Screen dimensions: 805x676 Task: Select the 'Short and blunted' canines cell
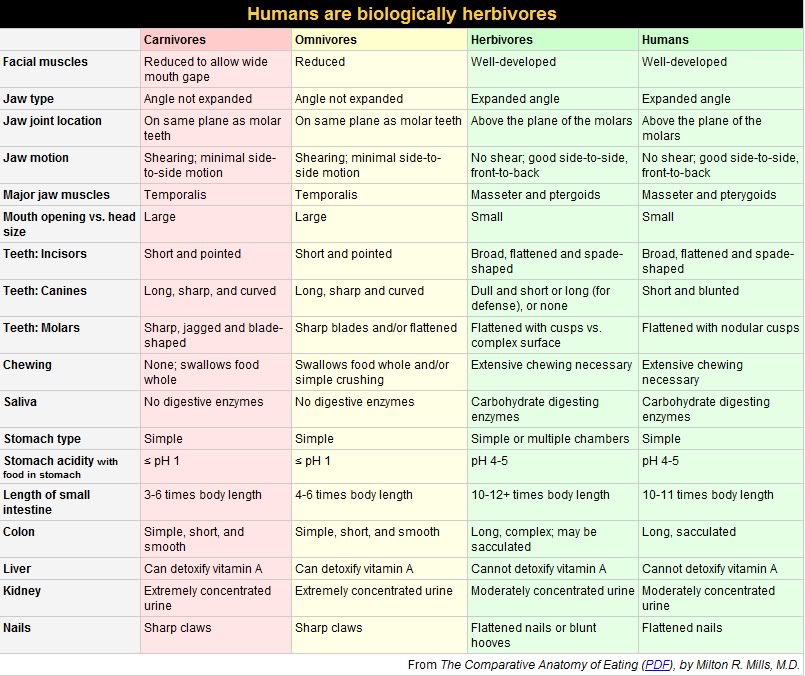(690, 291)
